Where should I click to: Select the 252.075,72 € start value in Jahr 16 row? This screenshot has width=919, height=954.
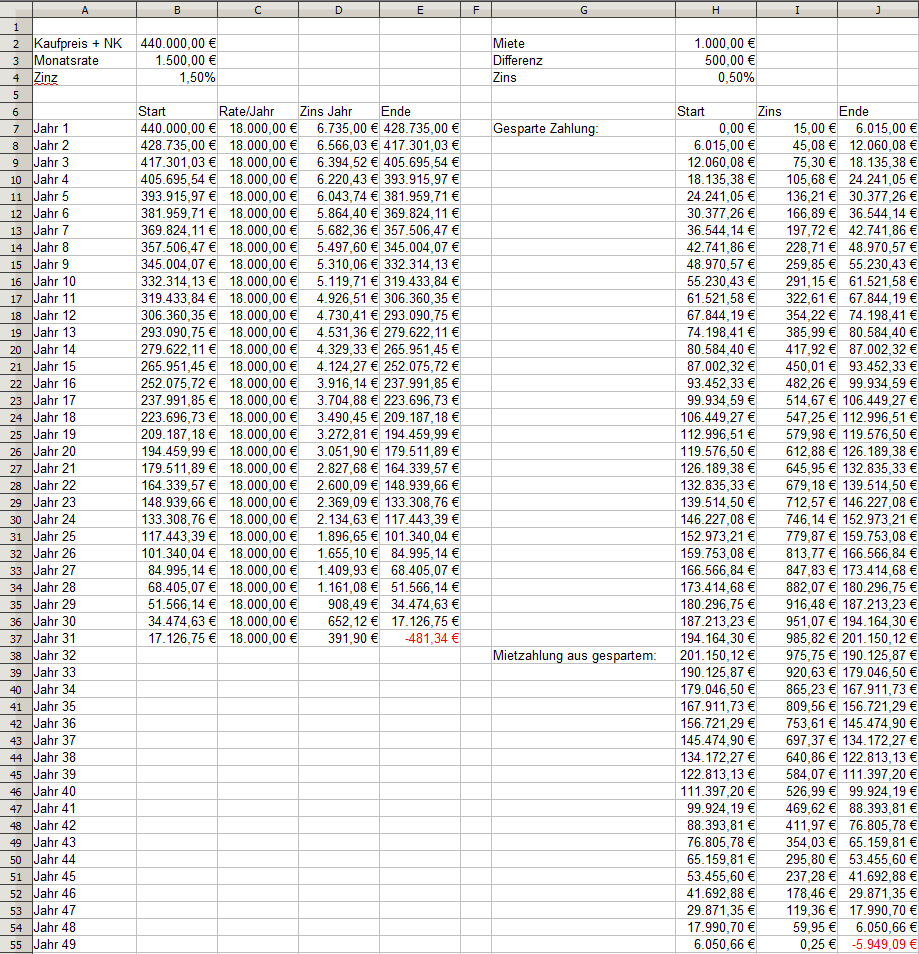(x=177, y=384)
